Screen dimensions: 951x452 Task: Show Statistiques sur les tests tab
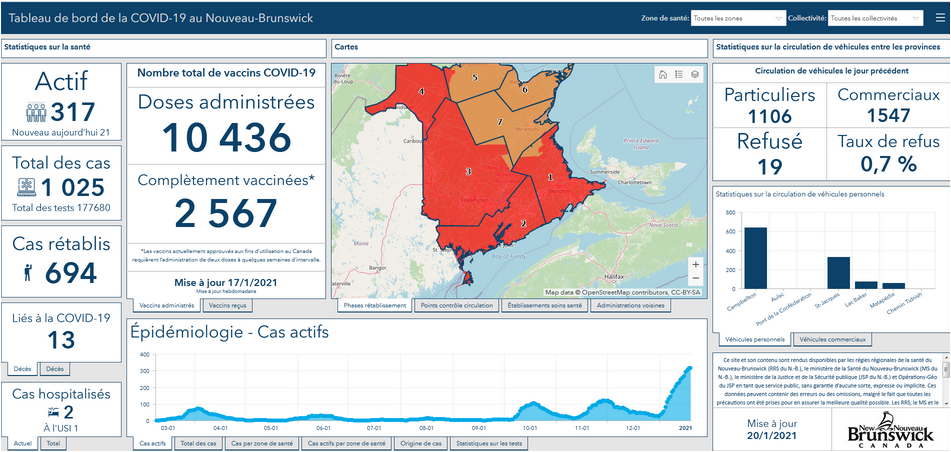tap(489, 444)
